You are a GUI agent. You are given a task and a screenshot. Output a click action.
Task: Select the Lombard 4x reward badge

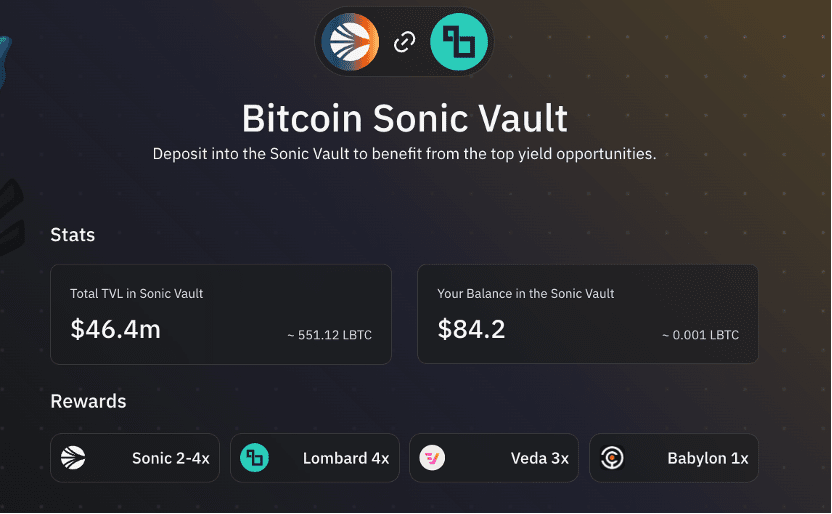pyautogui.click(x=315, y=458)
